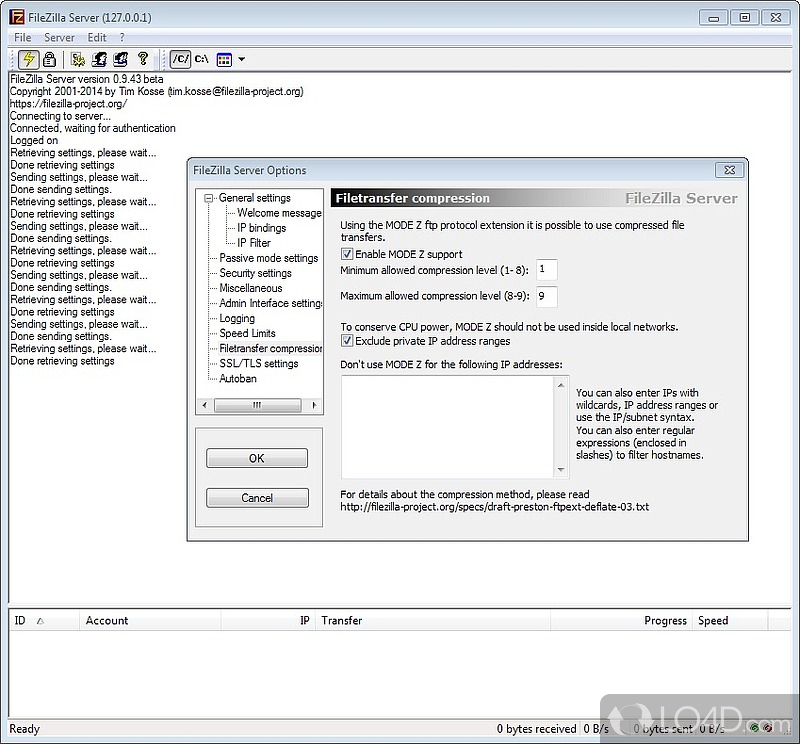The image size is (800, 744).
Task: Open the Server menu
Action: click(x=59, y=38)
